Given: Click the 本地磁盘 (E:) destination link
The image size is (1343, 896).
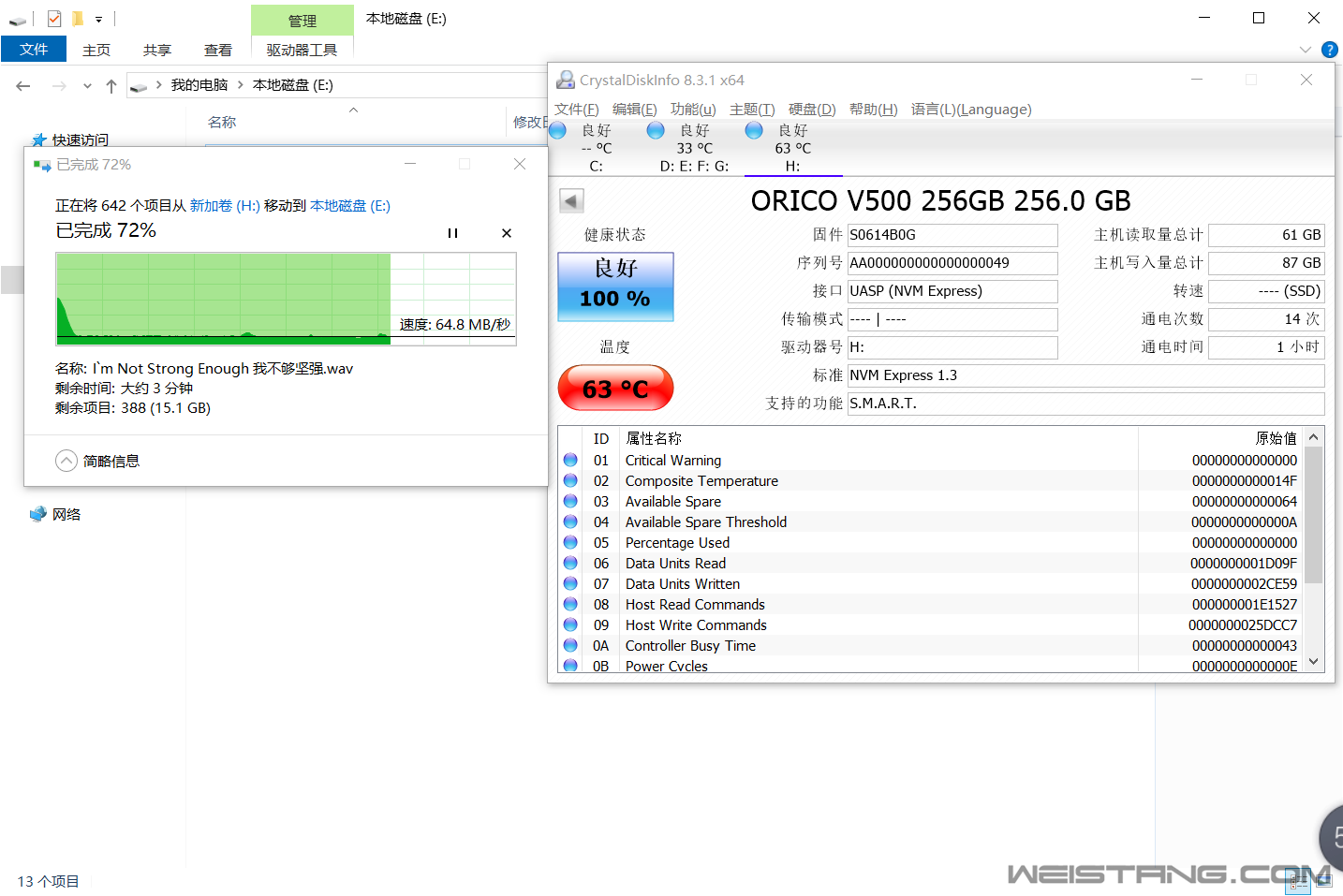Looking at the screenshot, I should 350,205.
